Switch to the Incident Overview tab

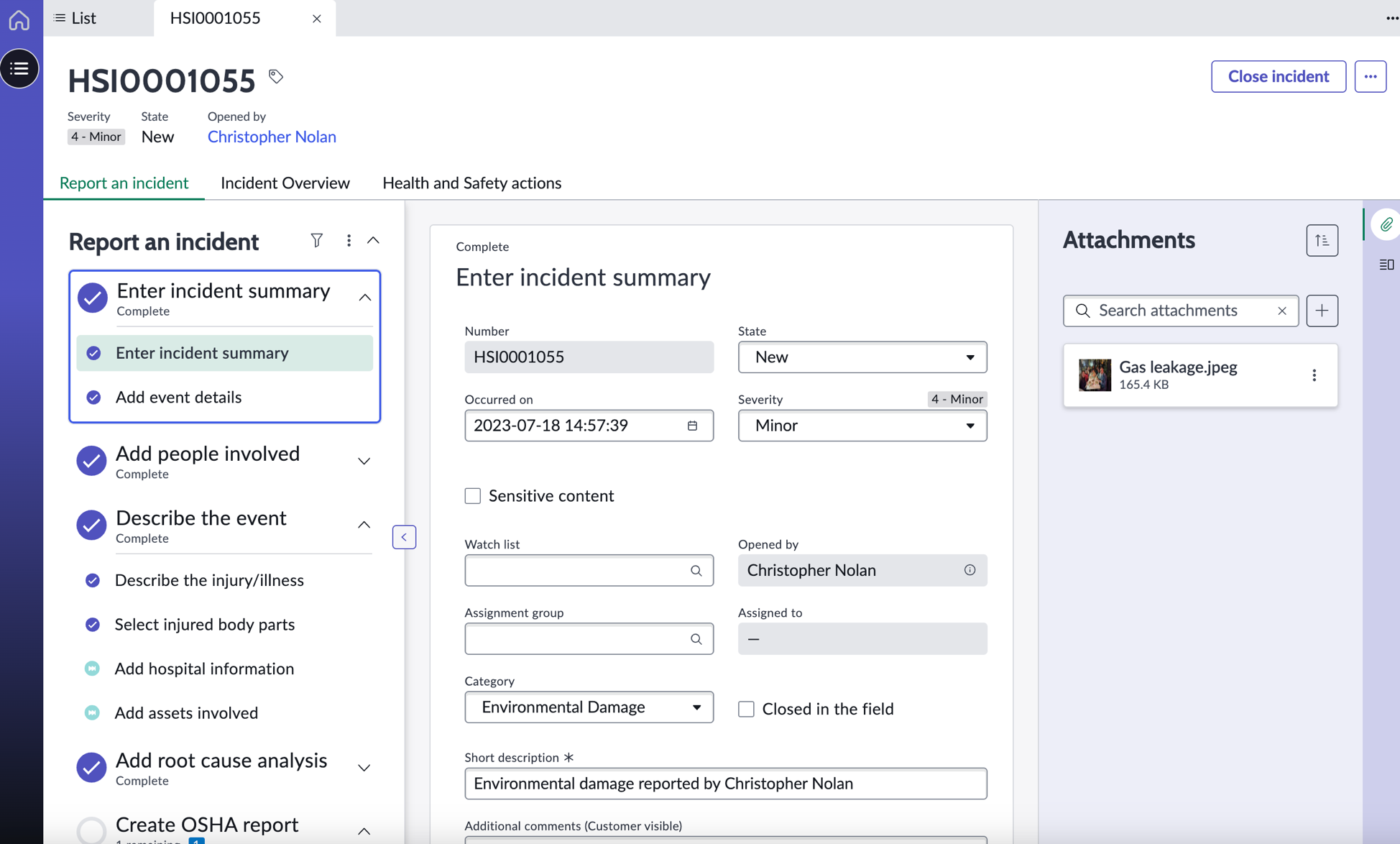click(x=285, y=183)
